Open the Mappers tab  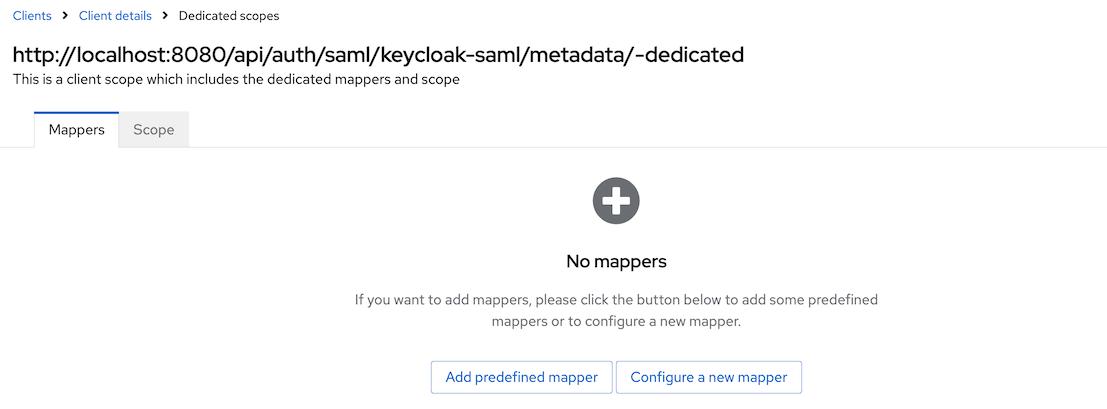click(77, 130)
